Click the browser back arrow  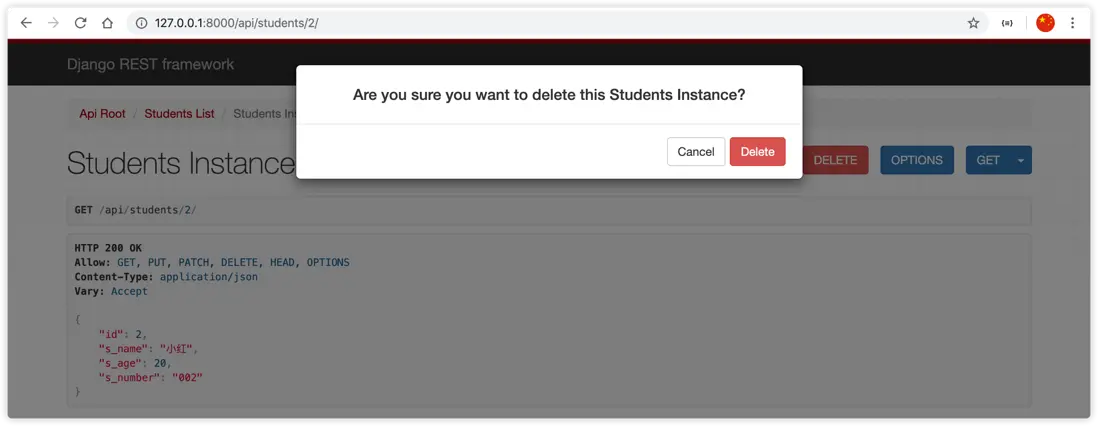(x=26, y=23)
